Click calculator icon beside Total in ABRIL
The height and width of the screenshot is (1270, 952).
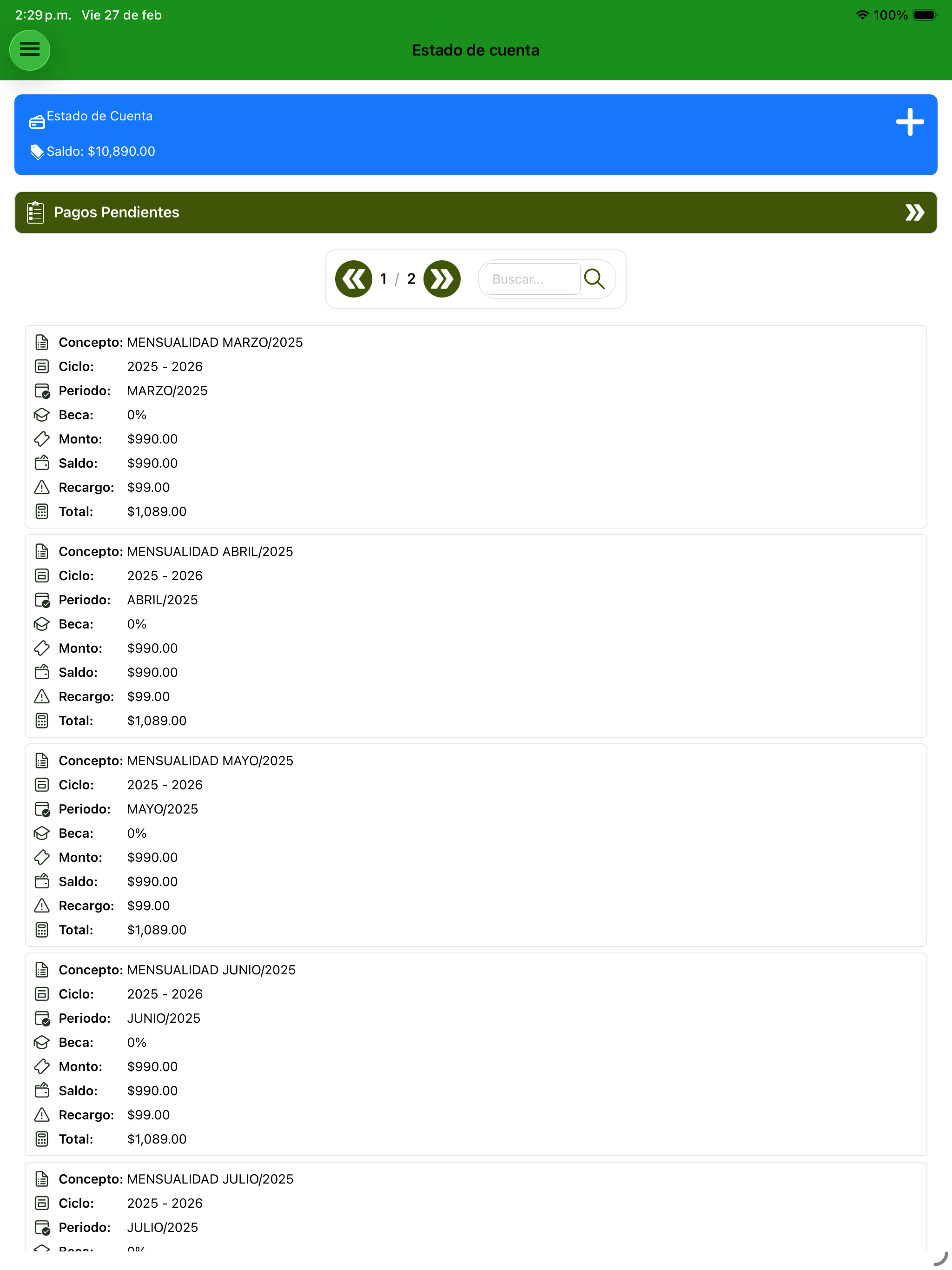(42, 721)
